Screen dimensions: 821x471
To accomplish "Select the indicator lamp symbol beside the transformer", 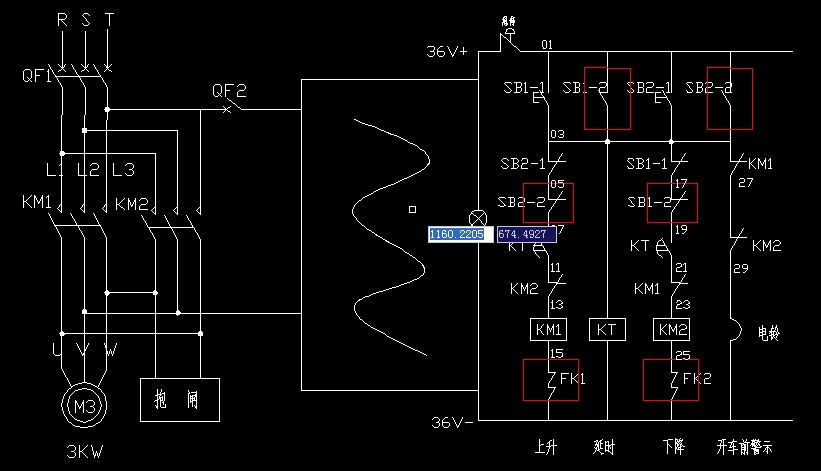I will click(479, 217).
